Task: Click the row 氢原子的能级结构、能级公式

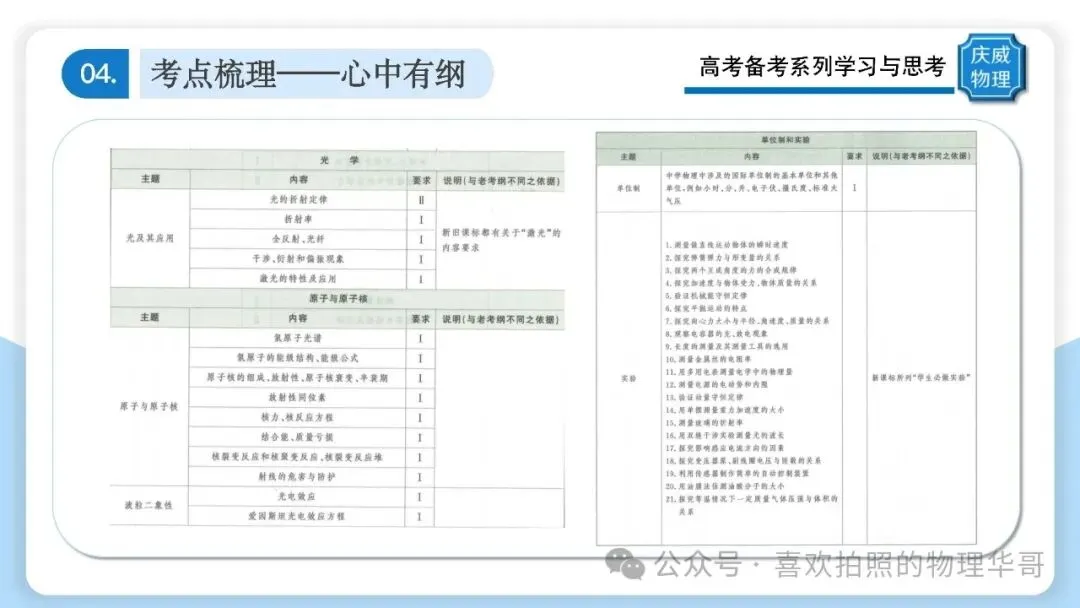Action: tap(298, 358)
